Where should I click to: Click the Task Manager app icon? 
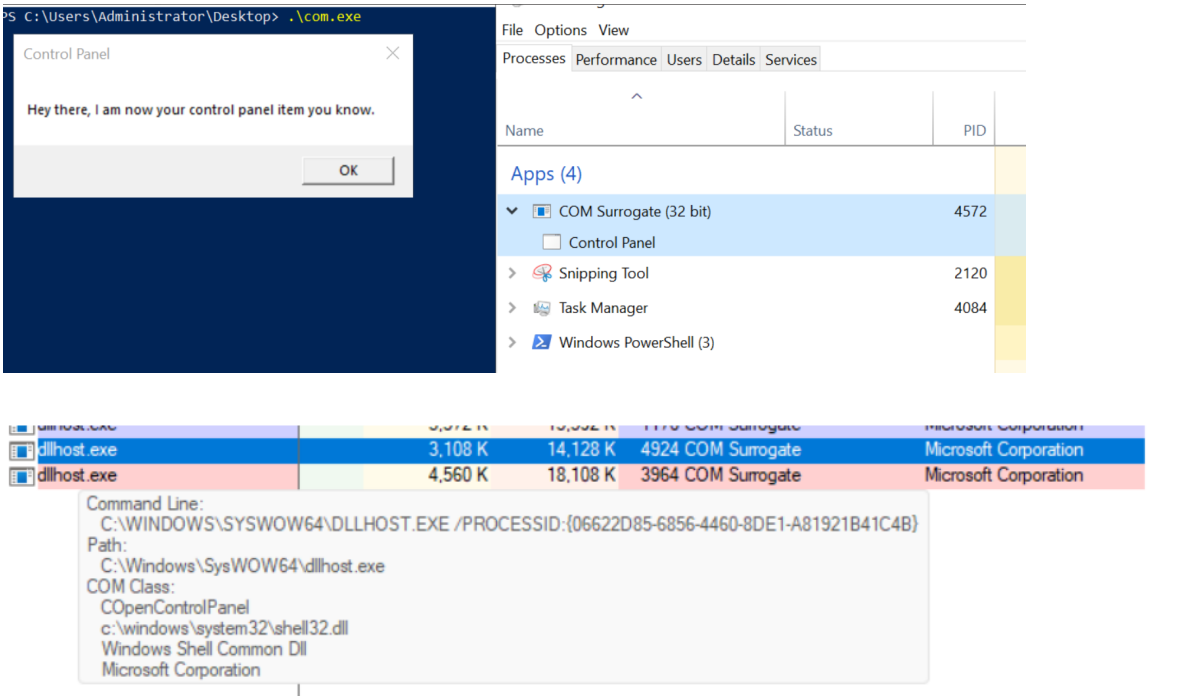[x=542, y=308]
